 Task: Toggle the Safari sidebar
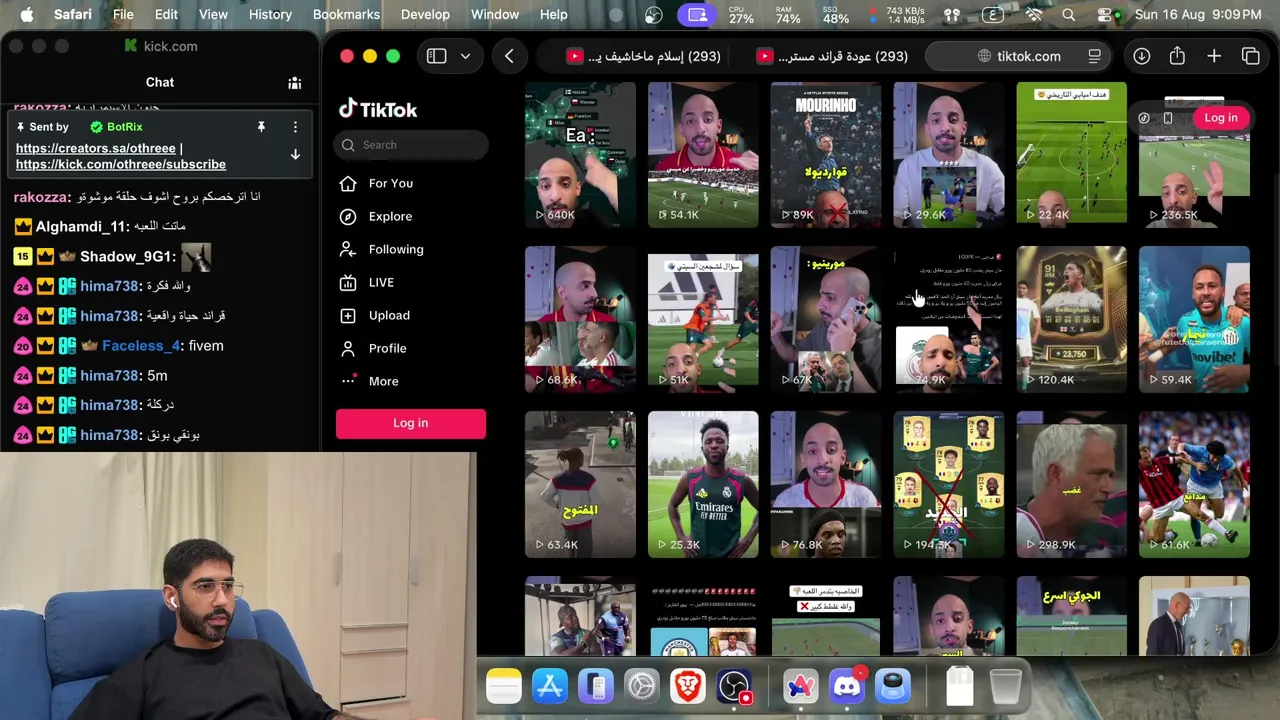point(436,56)
